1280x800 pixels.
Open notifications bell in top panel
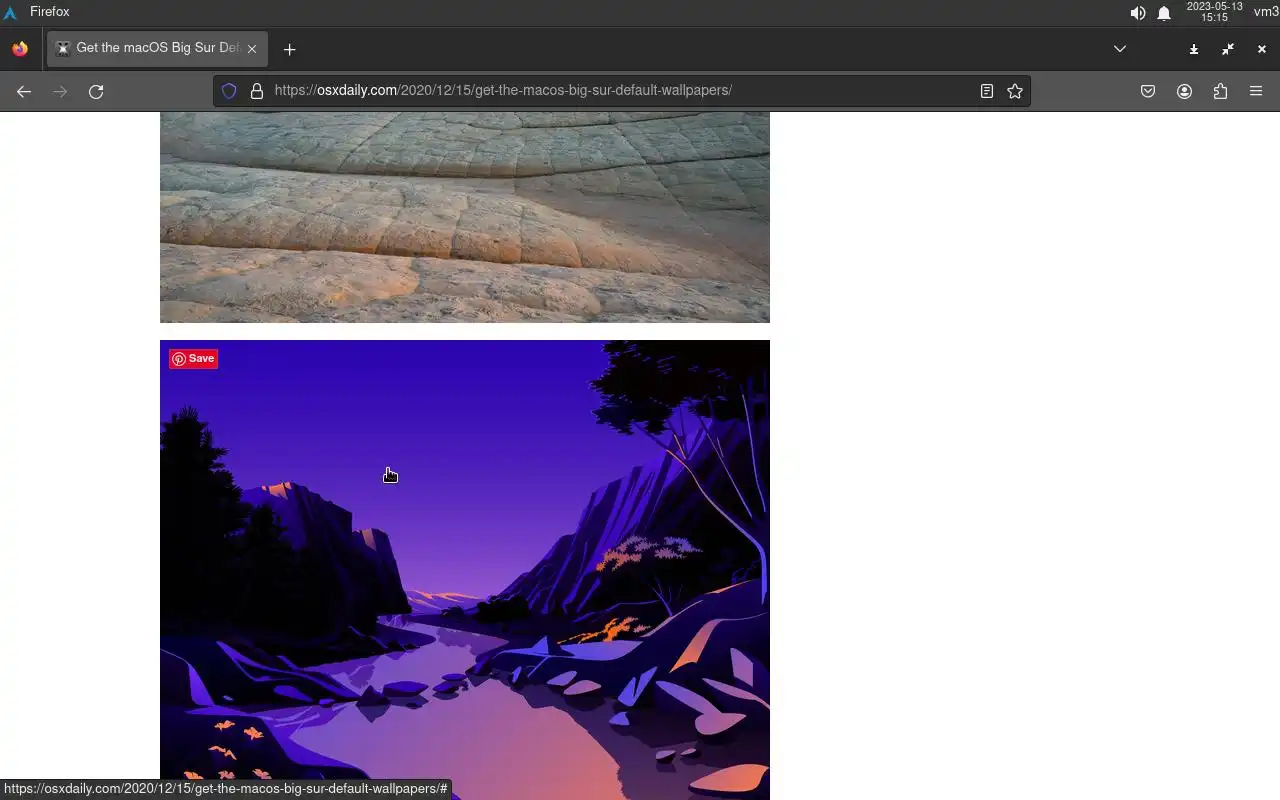[1164, 13]
